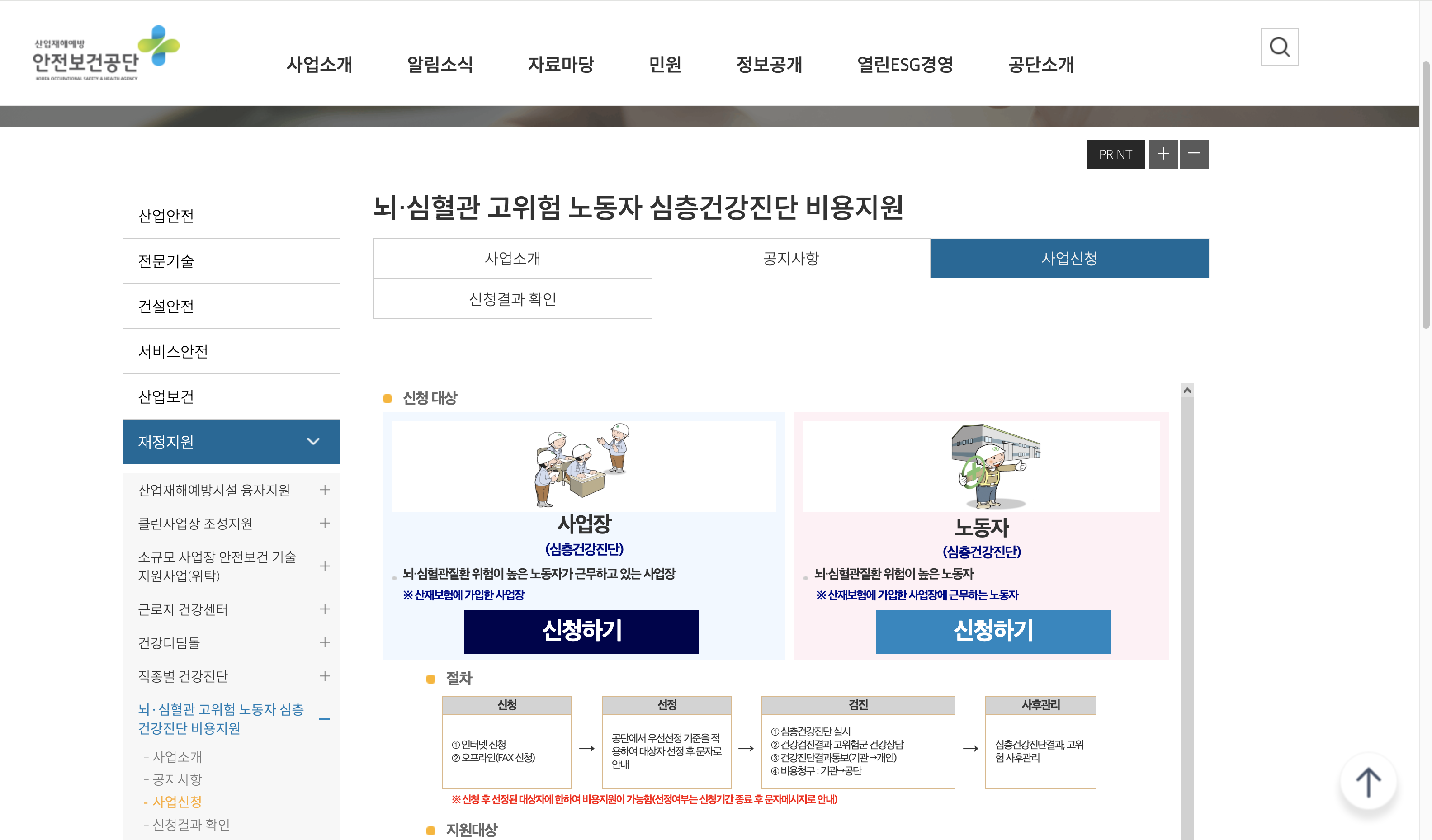Screen dimensions: 1432x840
Task: Click the search magnifier icon
Action: (1279, 47)
